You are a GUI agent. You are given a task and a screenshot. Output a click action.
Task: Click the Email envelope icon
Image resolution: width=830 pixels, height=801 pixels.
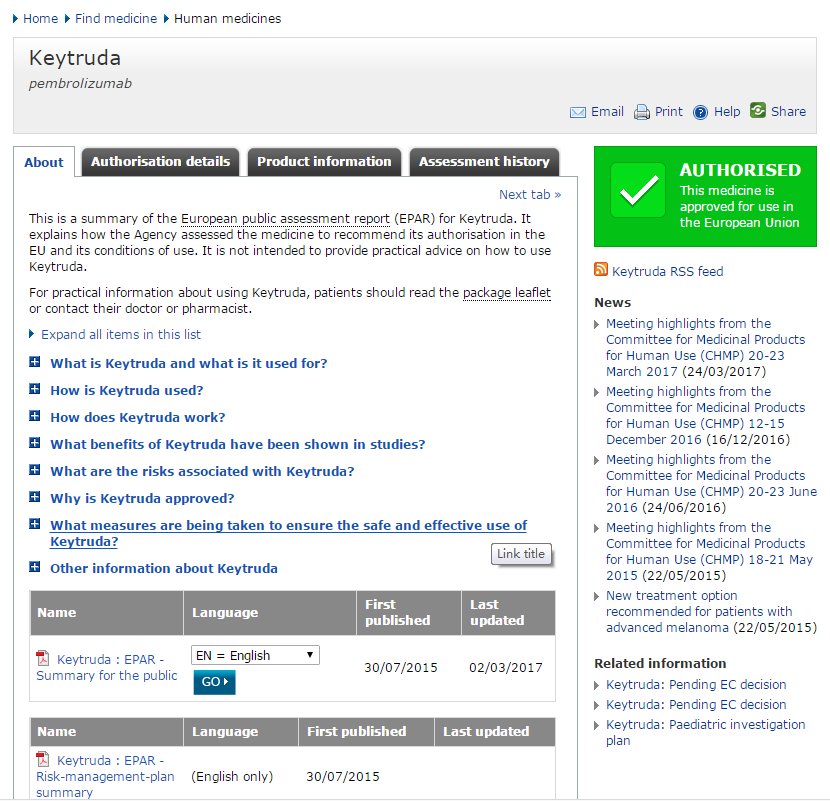[x=578, y=112]
